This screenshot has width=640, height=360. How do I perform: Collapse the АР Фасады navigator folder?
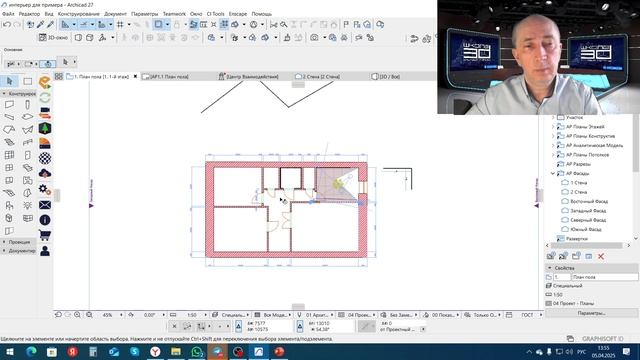coord(553,173)
